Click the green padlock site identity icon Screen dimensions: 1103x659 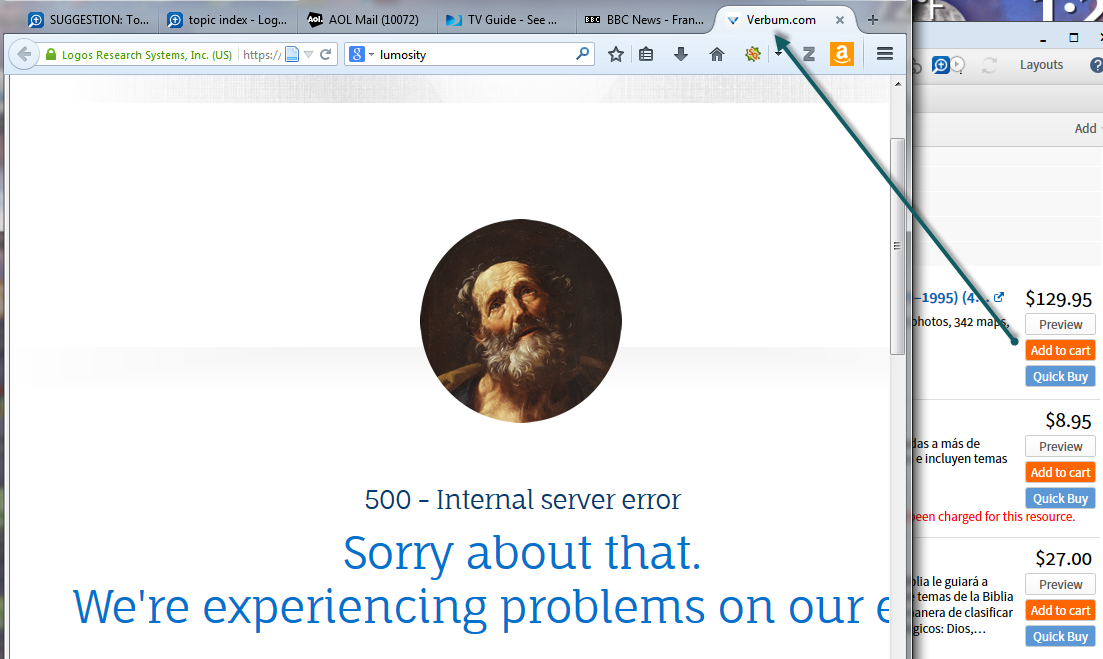coord(51,54)
